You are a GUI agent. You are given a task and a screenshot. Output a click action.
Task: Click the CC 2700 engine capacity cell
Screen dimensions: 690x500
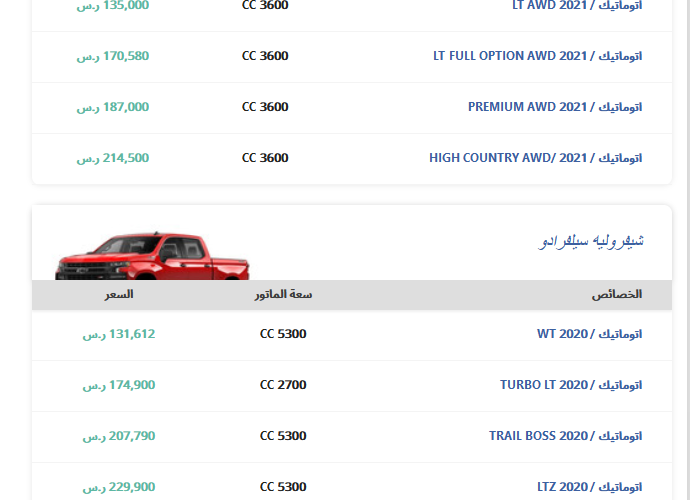(x=283, y=385)
